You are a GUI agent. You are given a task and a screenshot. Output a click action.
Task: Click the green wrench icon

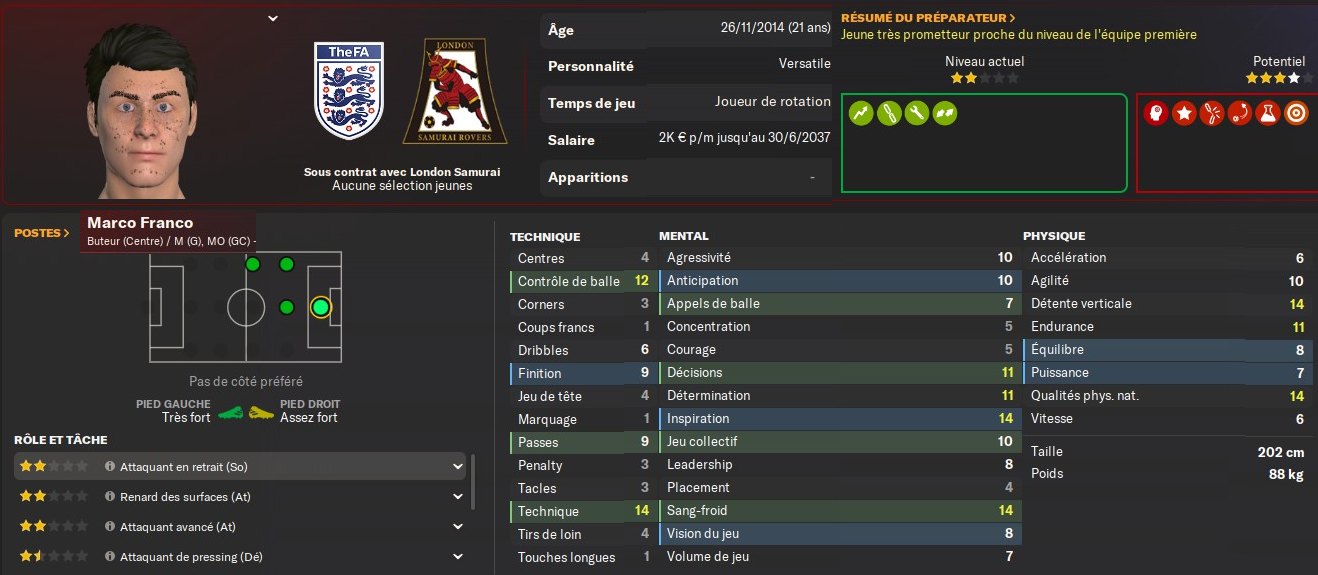point(916,114)
